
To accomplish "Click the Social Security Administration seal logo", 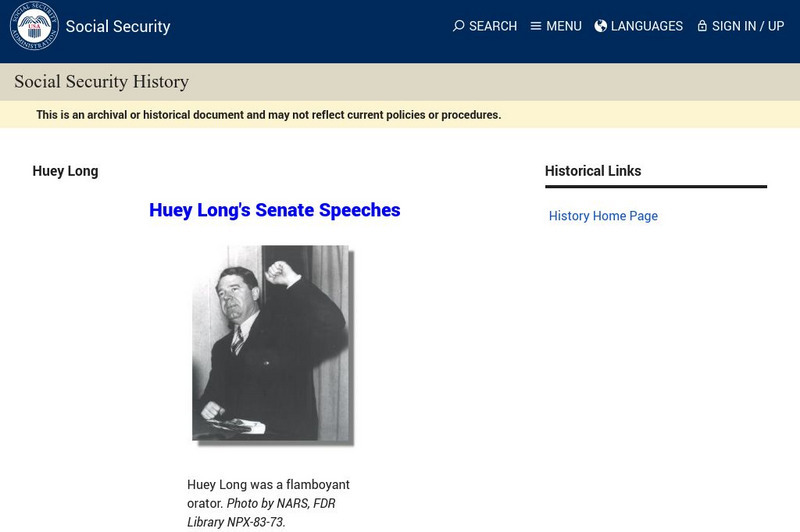I will [34, 26].
